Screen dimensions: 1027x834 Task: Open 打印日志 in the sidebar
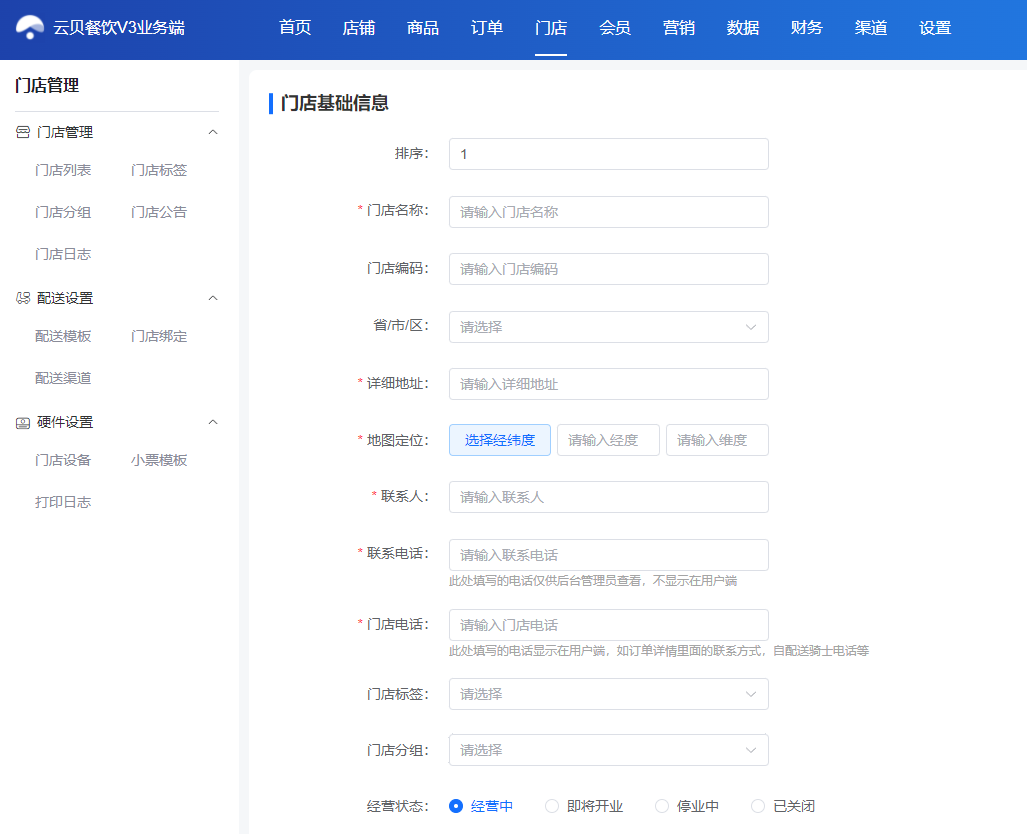click(63, 502)
